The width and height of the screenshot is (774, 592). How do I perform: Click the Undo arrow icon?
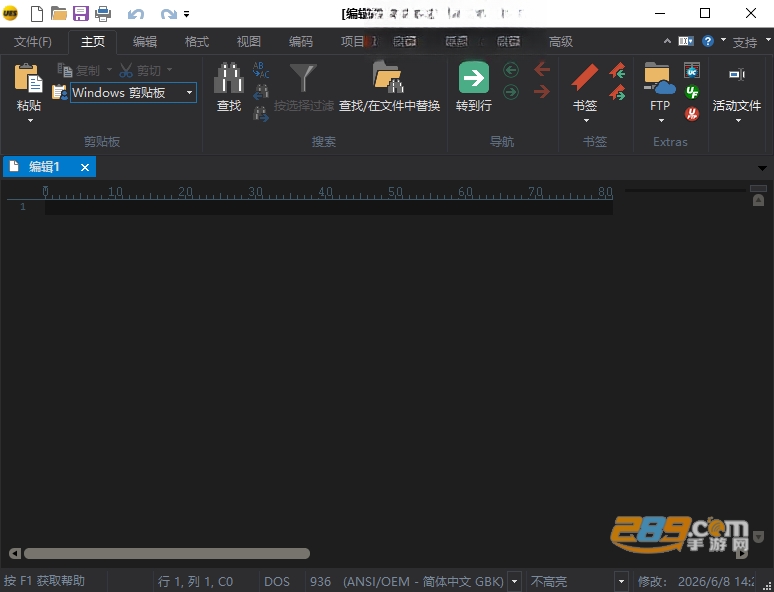tap(136, 14)
